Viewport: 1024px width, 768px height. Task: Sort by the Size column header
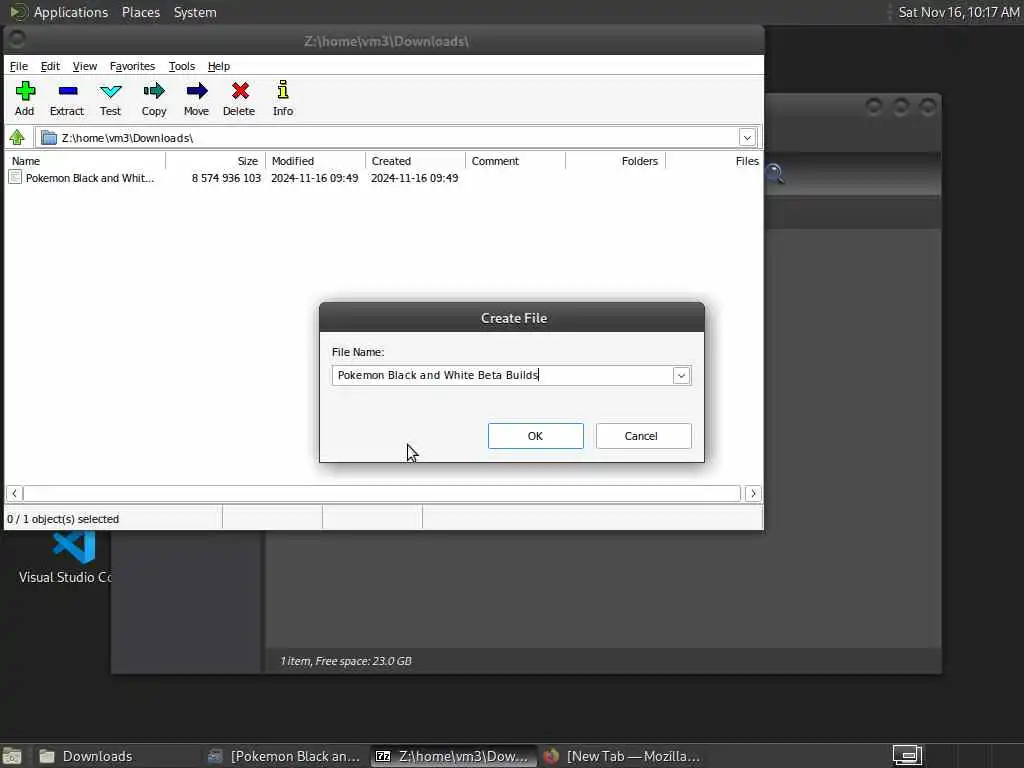pos(216,161)
